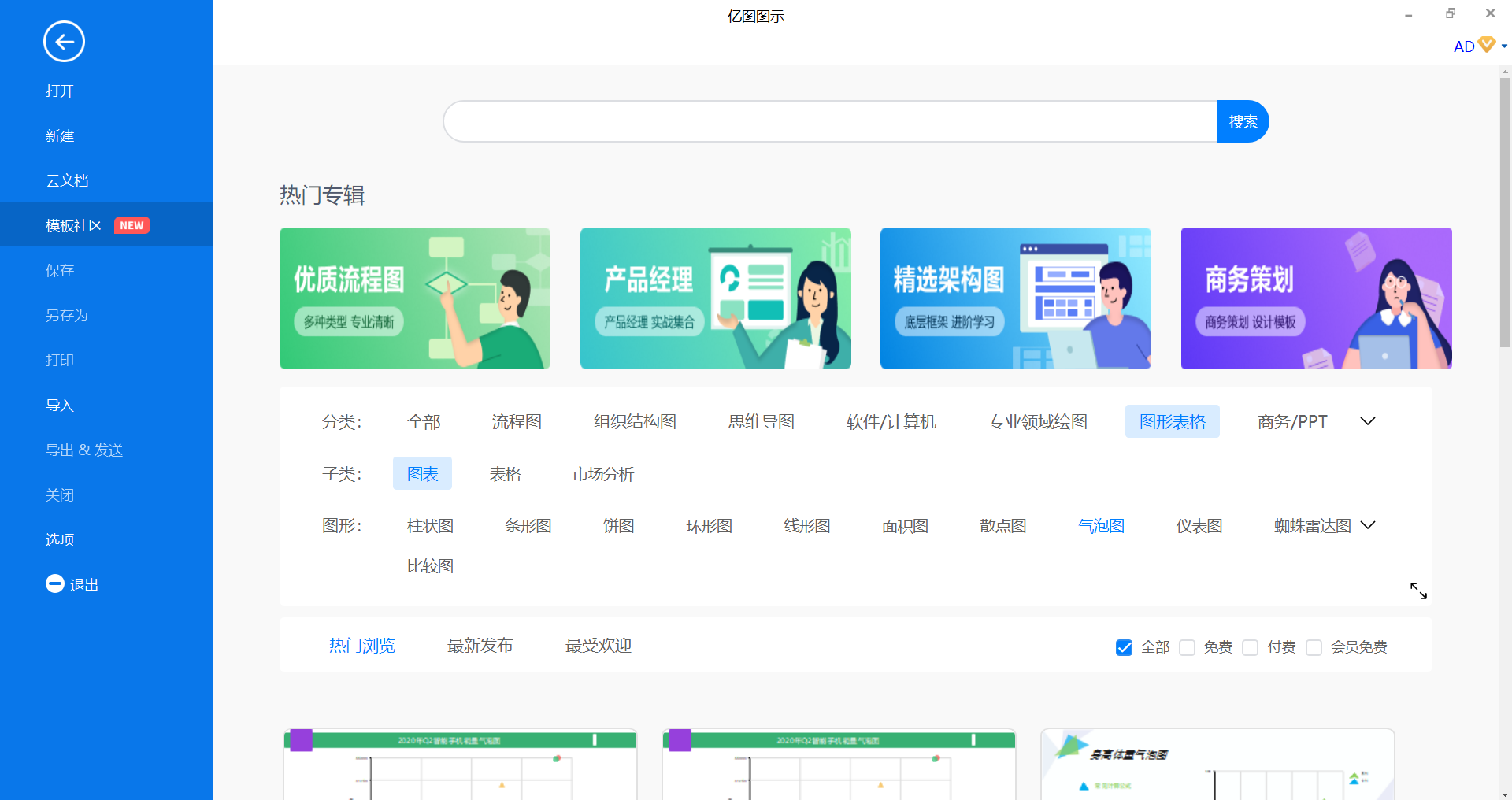The height and width of the screenshot is (800, 1512).
Task: Check the 免费 filter checkbox
Action: (x=1188, y=647)
